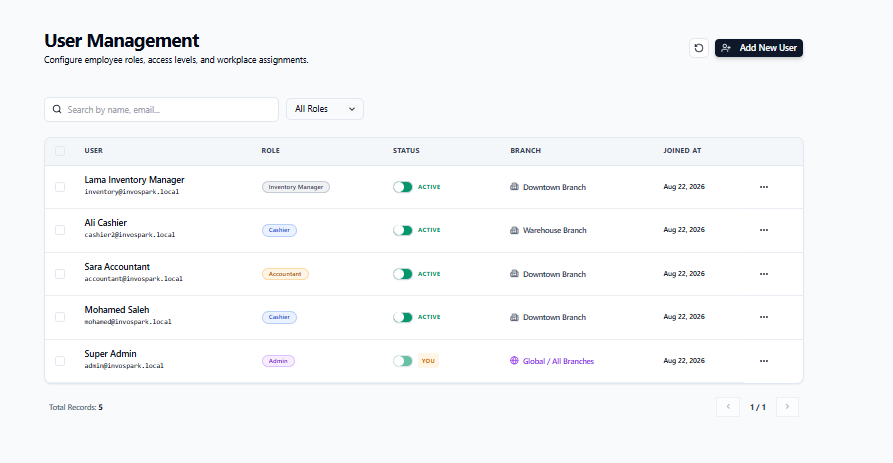Click Global / All Branches link

pyautogui.click(x=558, y=361)
